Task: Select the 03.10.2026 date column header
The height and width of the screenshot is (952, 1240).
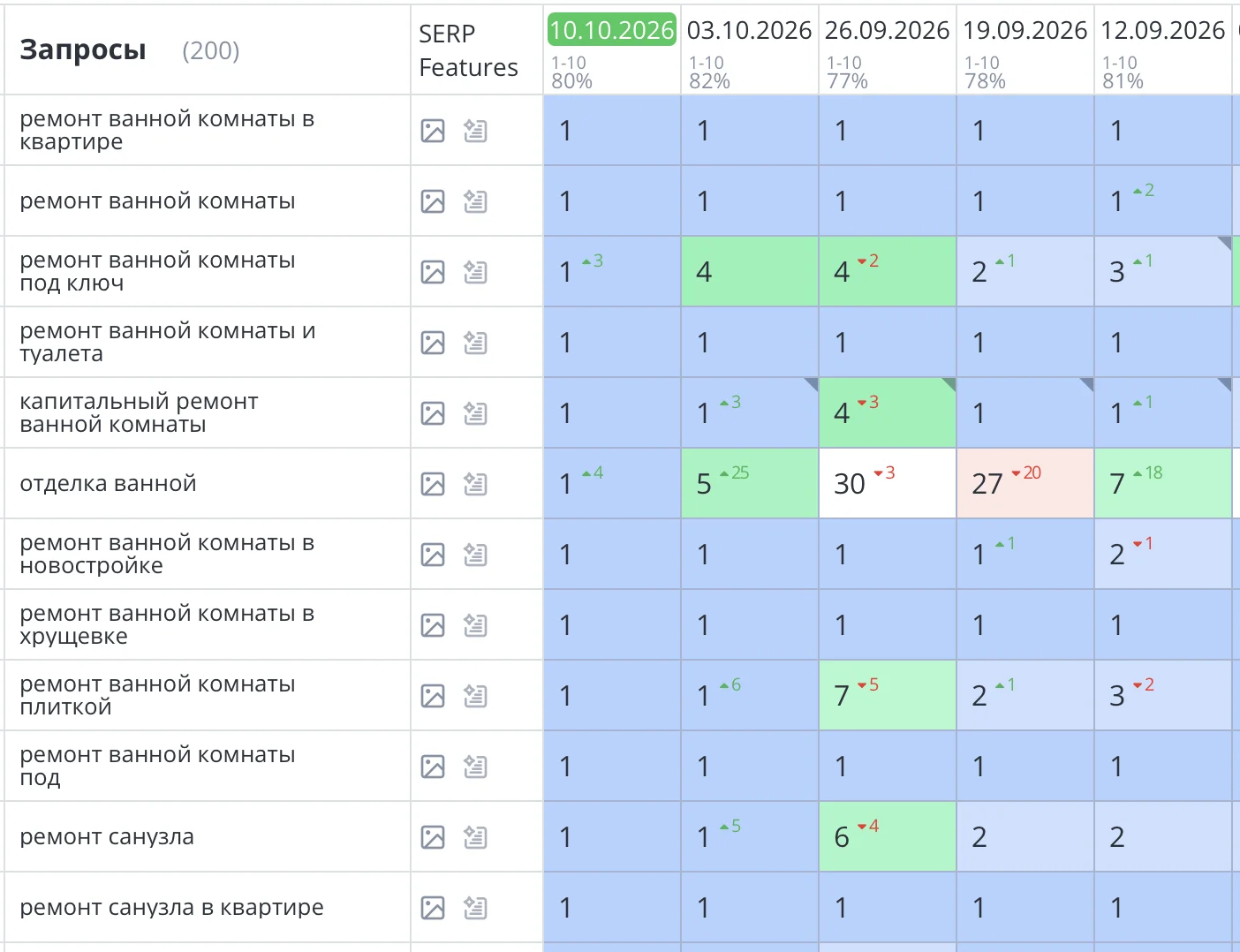Action: [750, 30]
